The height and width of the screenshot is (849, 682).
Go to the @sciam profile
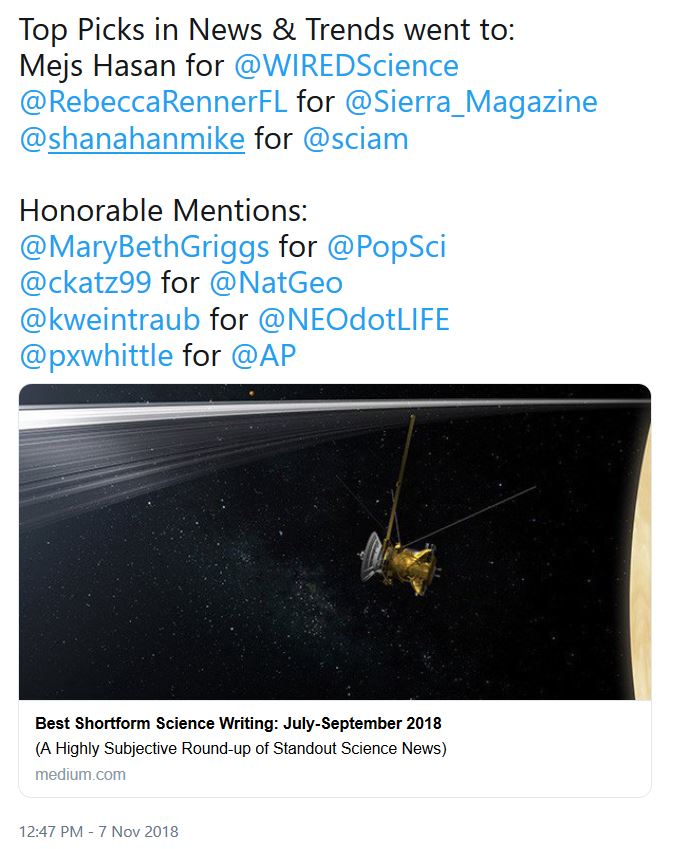(355, 138)
